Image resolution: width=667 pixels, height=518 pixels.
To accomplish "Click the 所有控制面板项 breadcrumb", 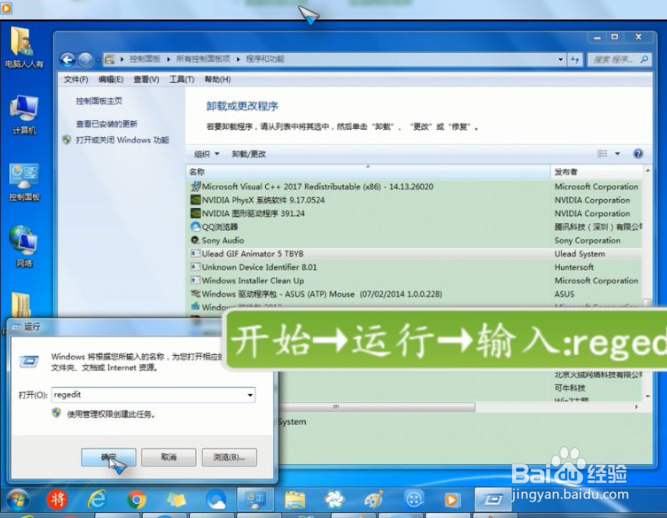I will tap(203, 59).
